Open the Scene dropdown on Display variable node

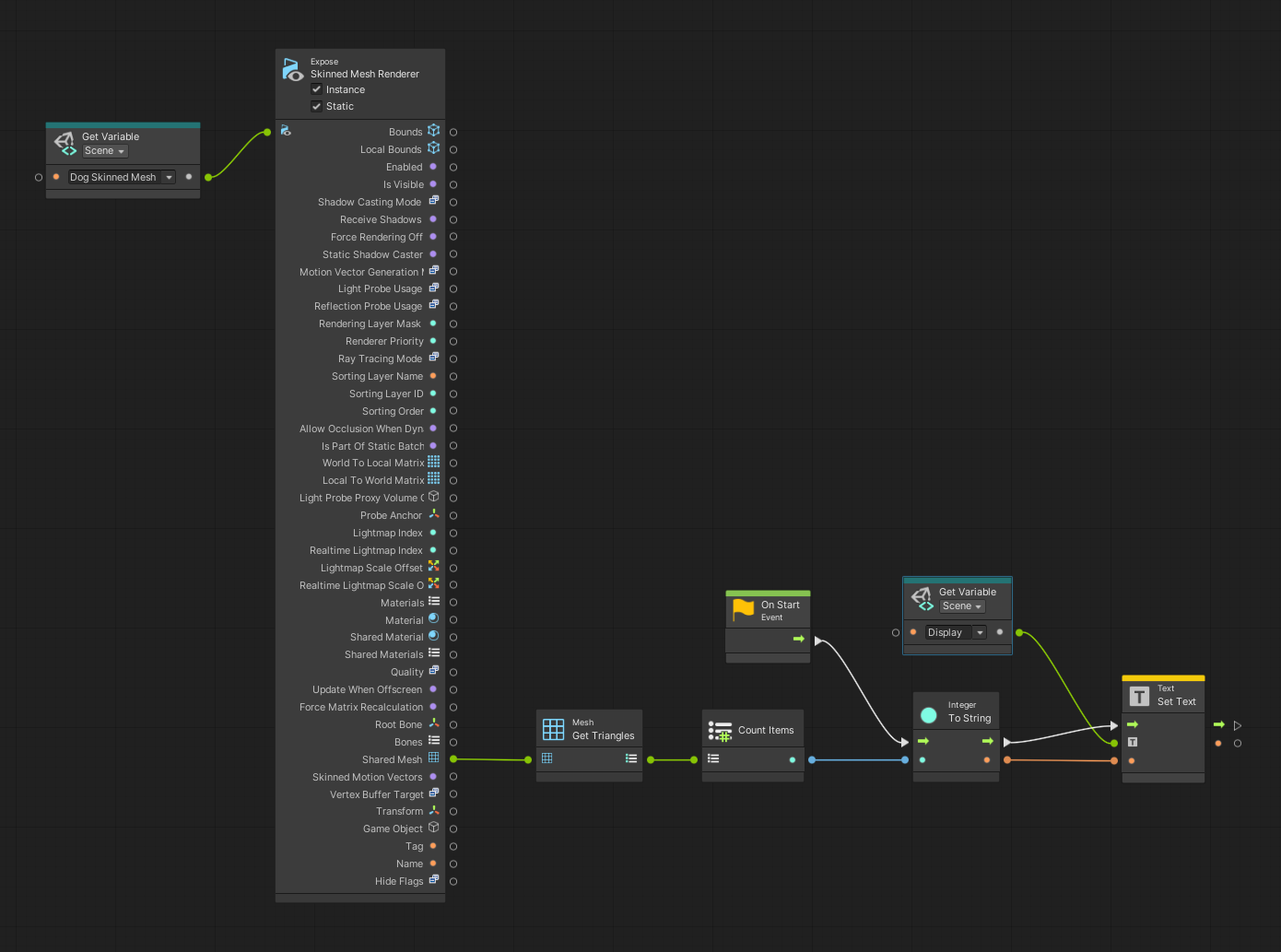coord(962,606)
